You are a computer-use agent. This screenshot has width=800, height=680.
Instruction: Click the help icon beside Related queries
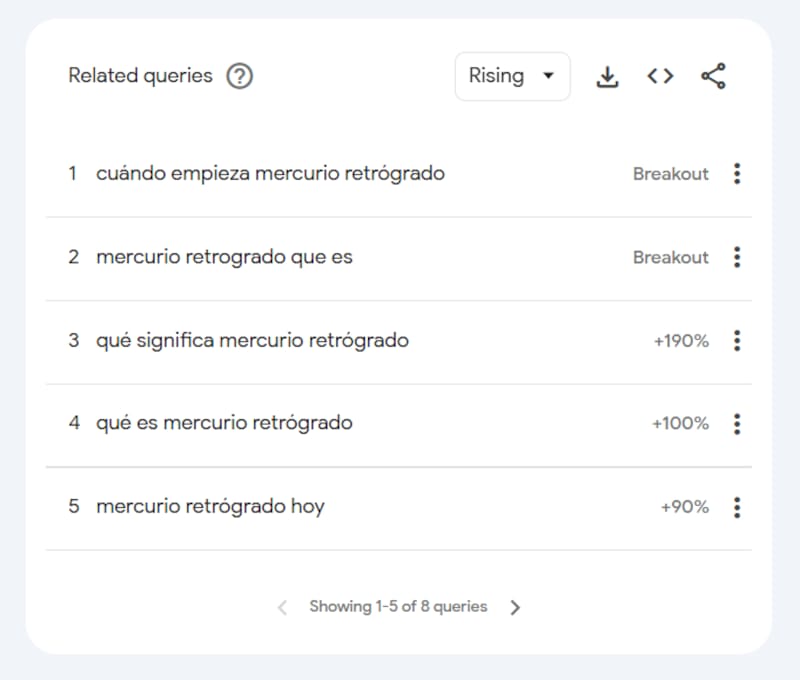[x=239, y=76]
